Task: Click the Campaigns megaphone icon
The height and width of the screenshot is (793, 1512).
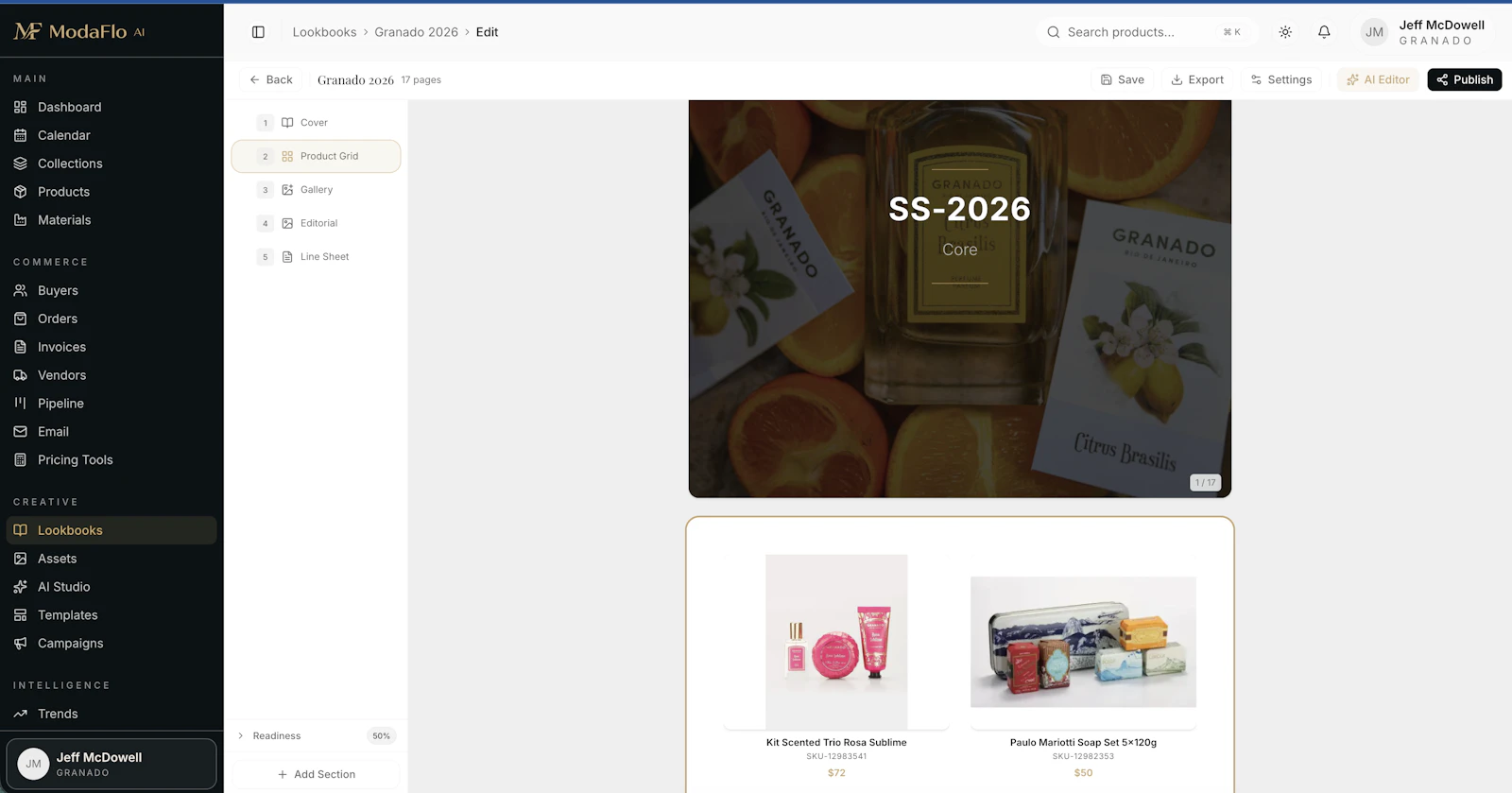Action: point(21,643)
